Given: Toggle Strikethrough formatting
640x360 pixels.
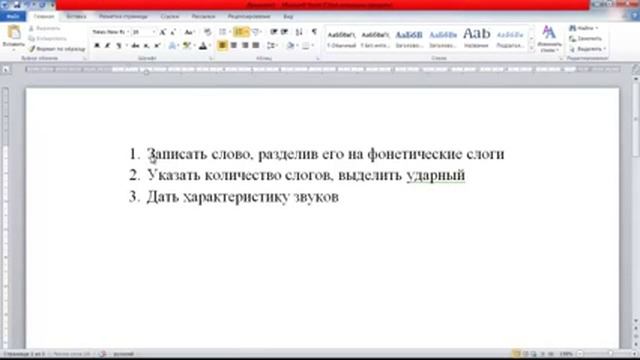Looking at the screenshot, I should (135, 46).
